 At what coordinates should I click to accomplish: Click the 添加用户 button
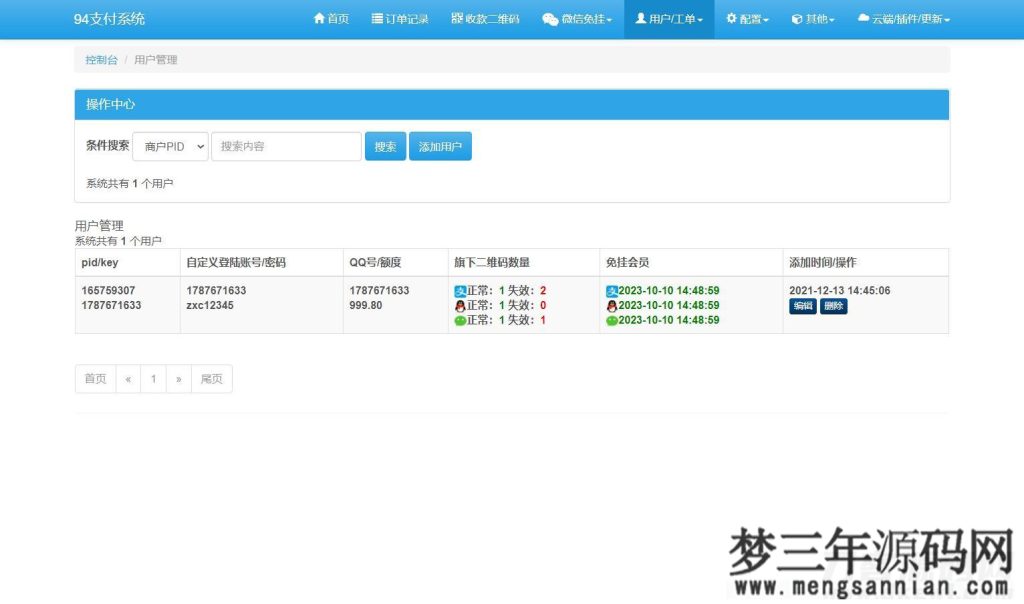click(440, 145)
